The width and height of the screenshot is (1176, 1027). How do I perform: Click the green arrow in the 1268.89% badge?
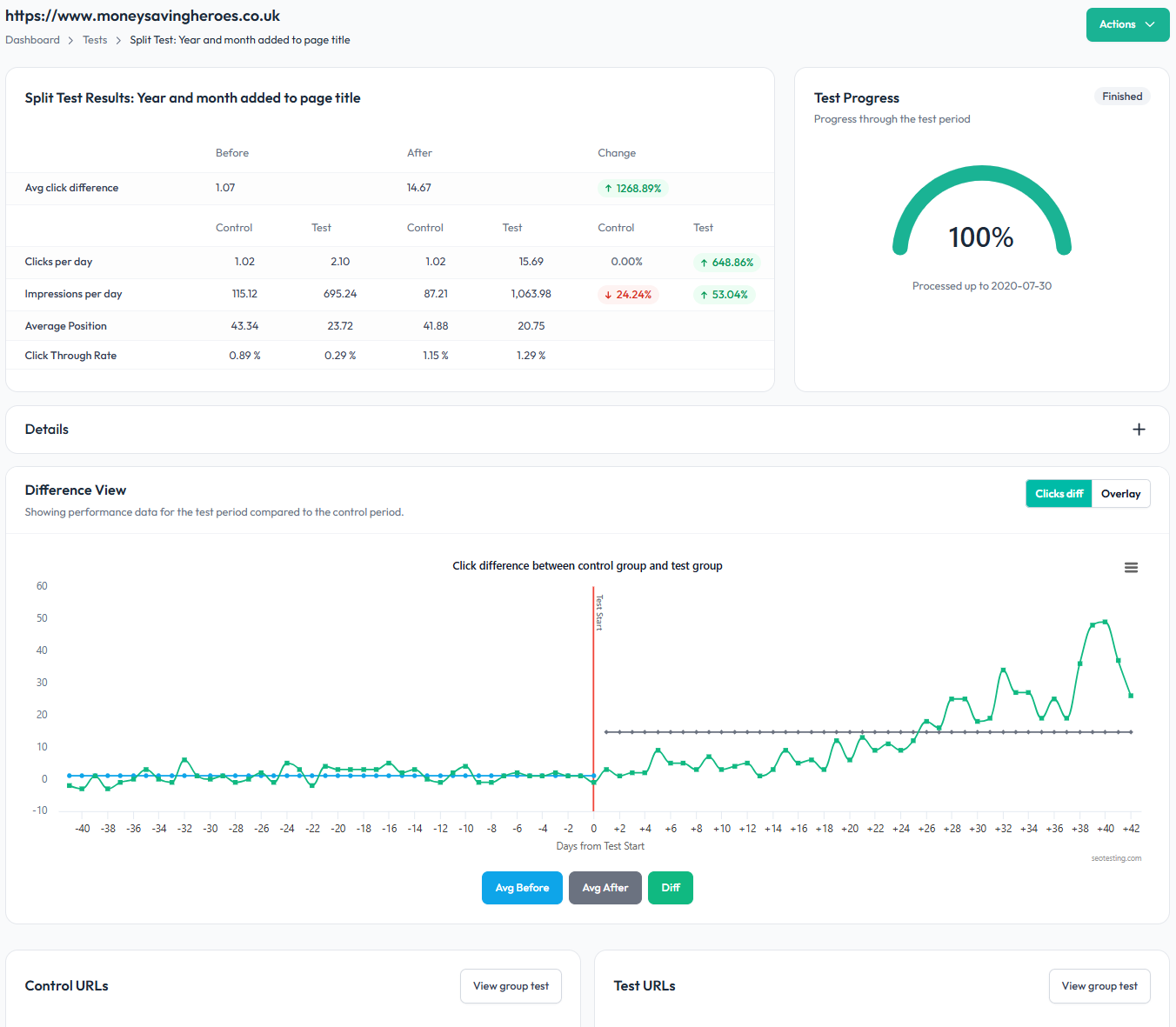pyautogui.click(x=609, y=188)
